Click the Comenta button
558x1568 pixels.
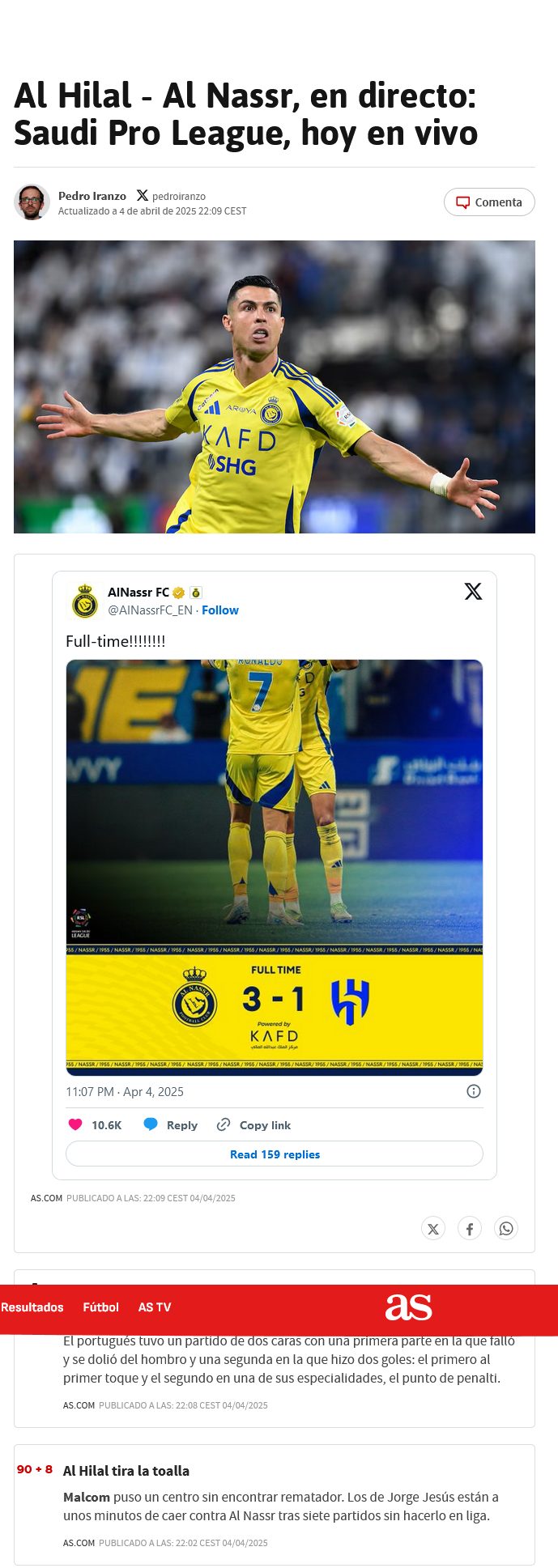[x=489, y=202]
